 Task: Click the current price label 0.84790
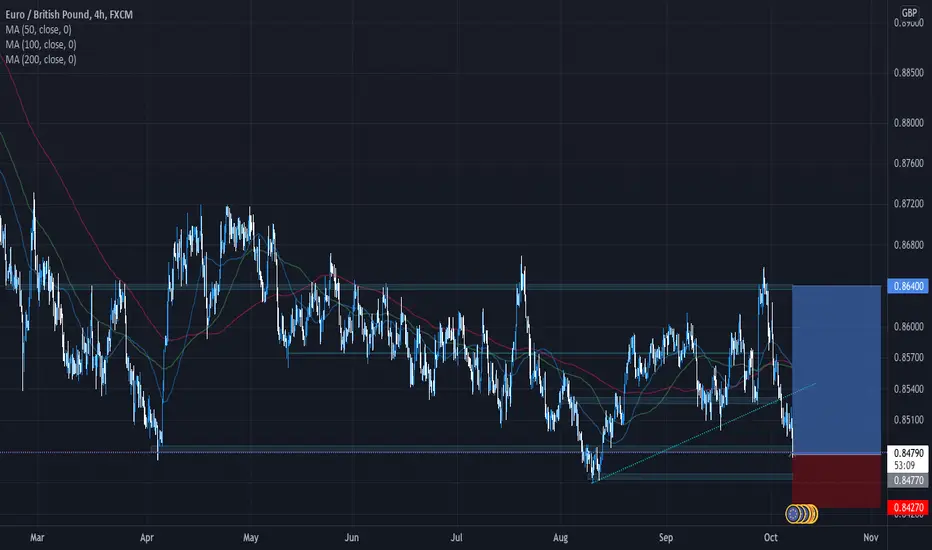908,453
